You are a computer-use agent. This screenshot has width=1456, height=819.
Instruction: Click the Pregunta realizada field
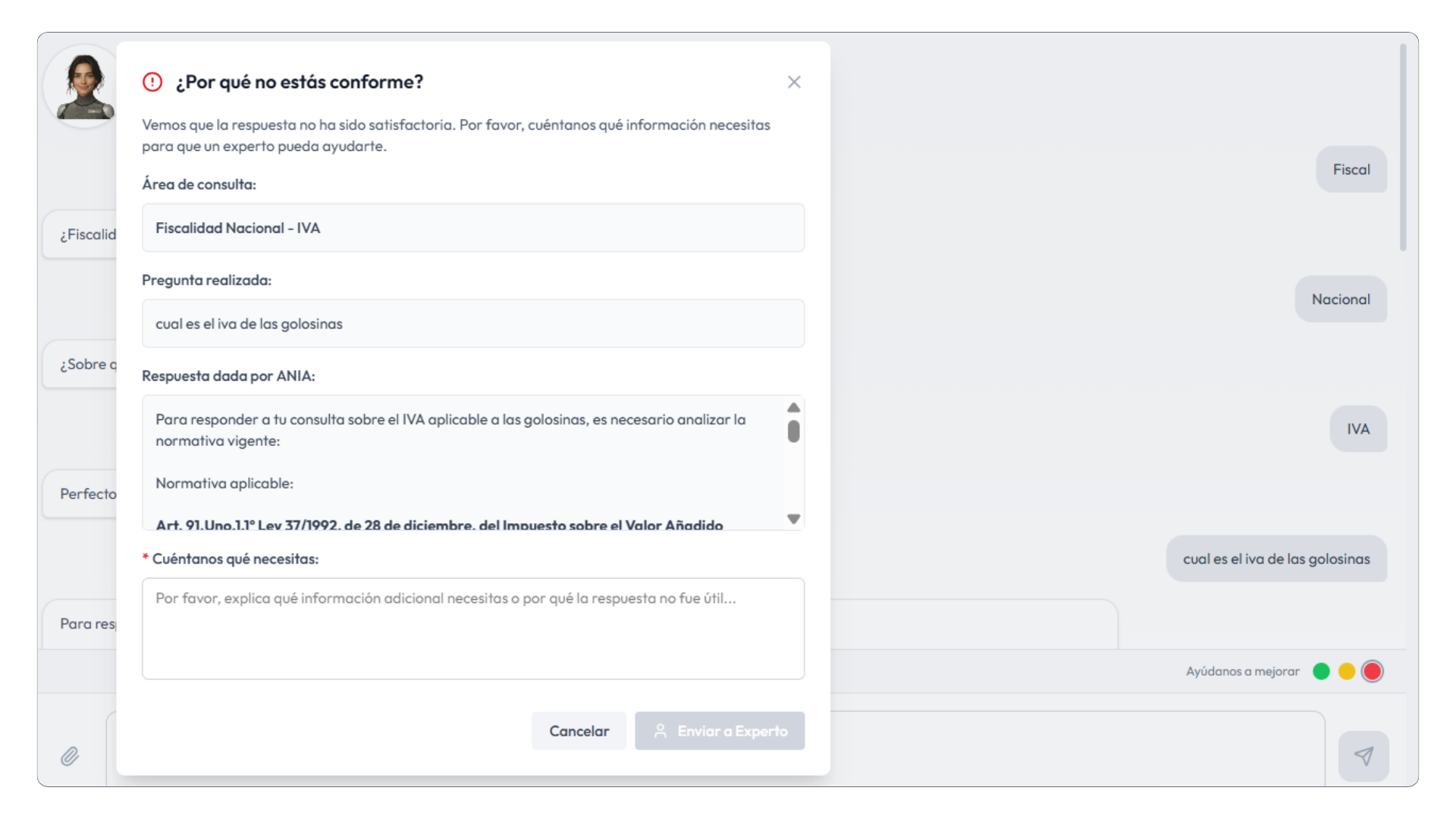[473, 324]
